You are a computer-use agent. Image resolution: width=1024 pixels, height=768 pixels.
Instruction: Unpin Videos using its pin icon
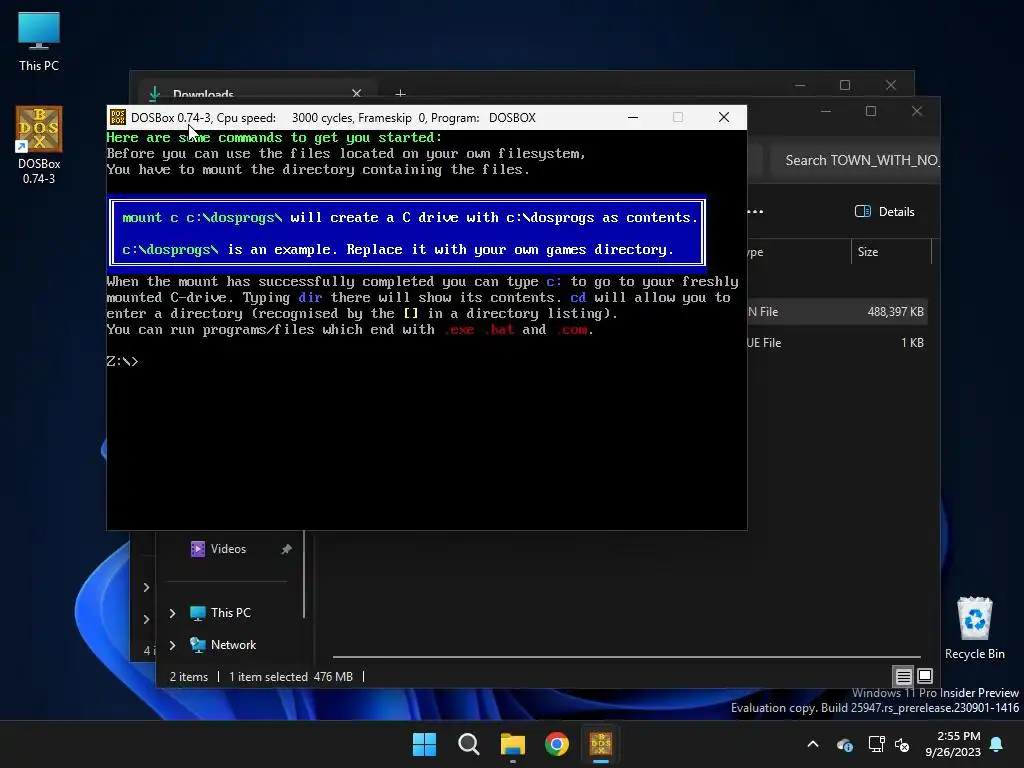pyautogui.click(x=286, y=549)
